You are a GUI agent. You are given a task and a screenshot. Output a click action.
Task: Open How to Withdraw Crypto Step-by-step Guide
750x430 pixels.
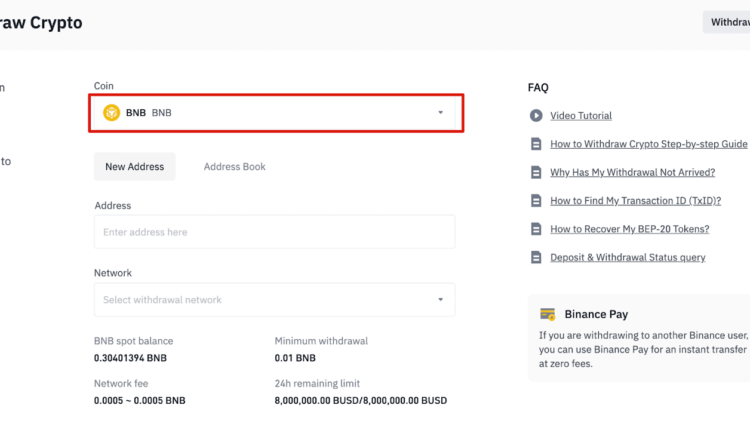pos(648,144)
